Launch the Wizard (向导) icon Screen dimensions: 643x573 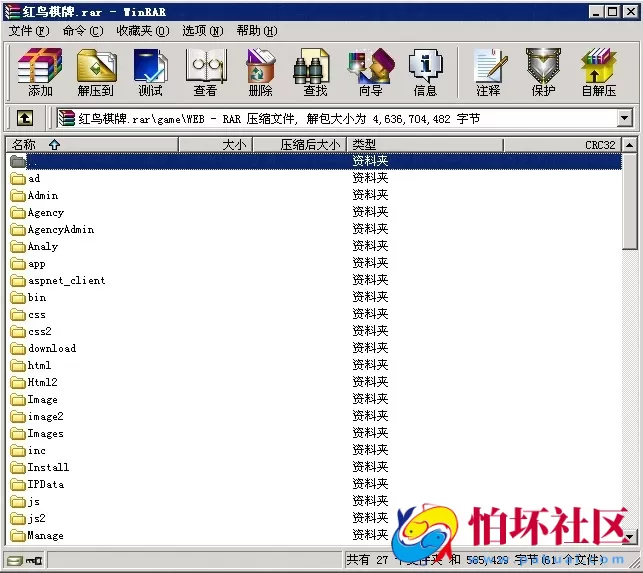371,73
